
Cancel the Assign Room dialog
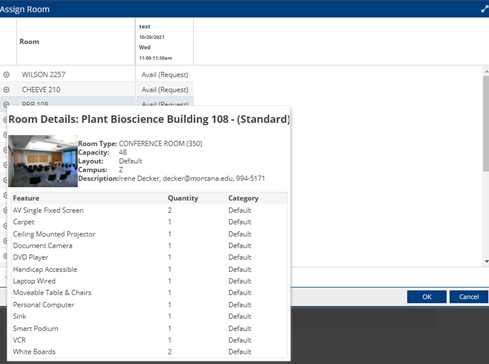click(469, 297)
